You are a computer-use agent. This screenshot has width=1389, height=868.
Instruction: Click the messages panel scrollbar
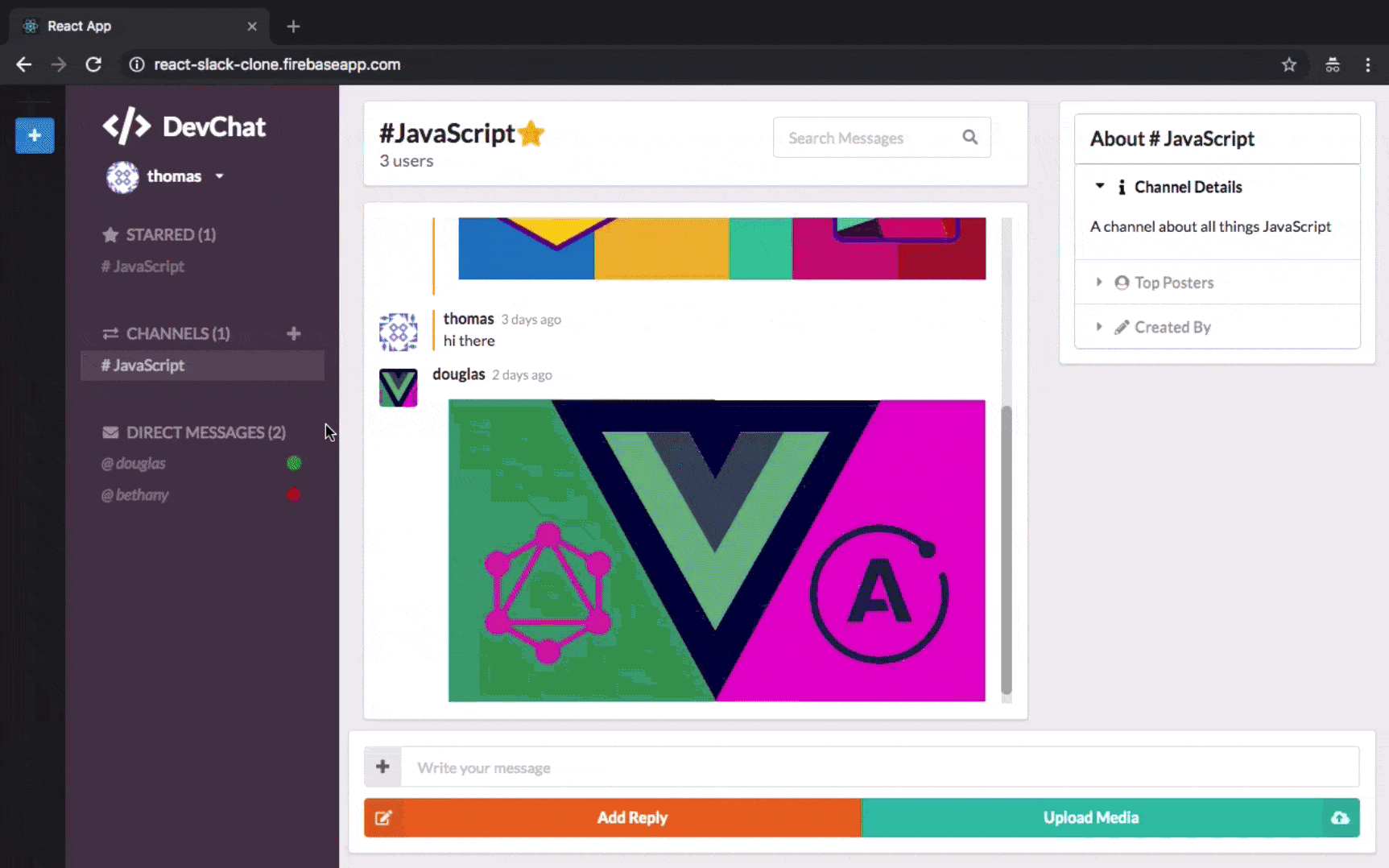click(1006, 548)
